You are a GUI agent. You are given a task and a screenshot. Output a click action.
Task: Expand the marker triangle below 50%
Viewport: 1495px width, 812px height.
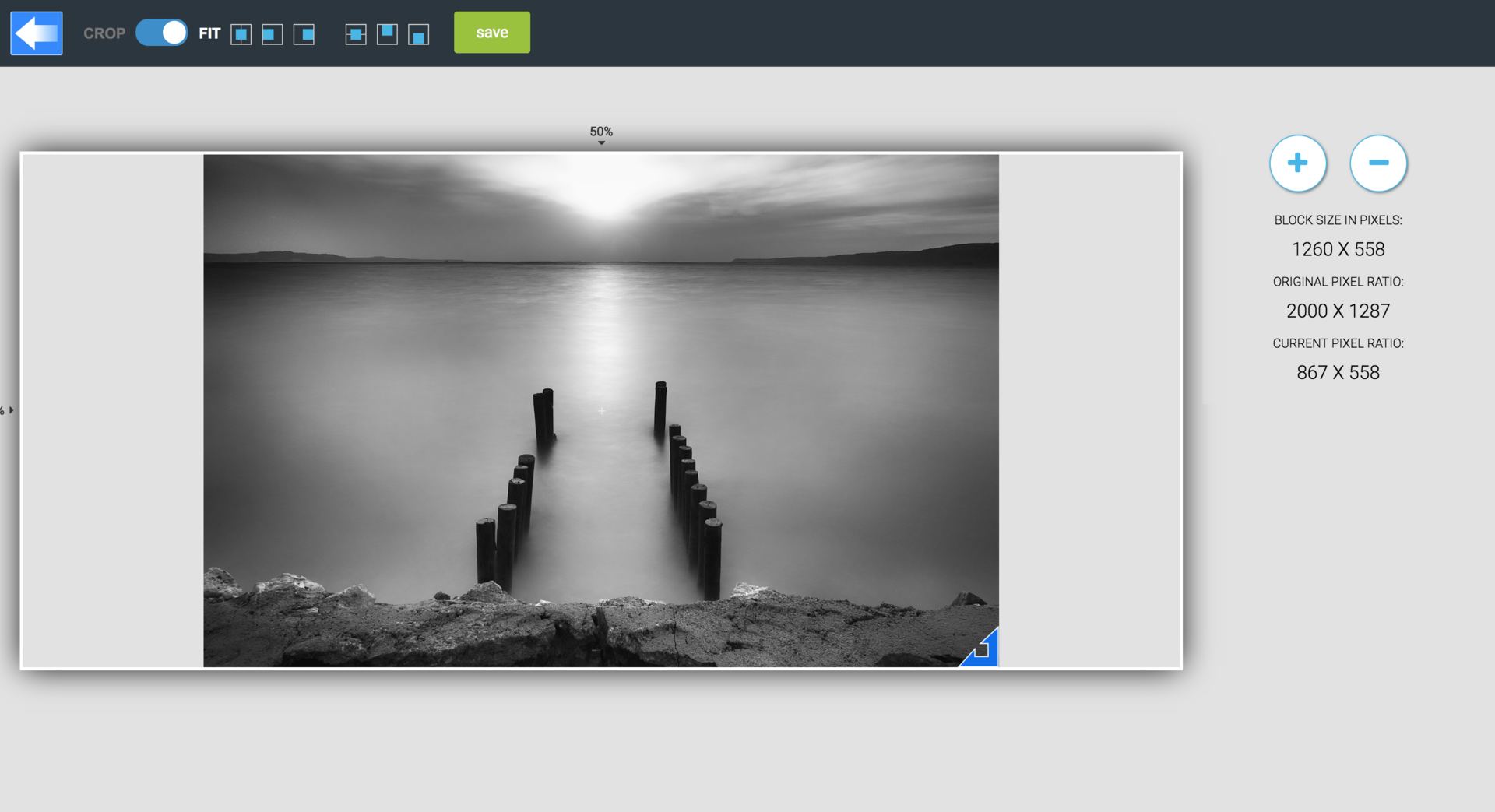point(601,142)
